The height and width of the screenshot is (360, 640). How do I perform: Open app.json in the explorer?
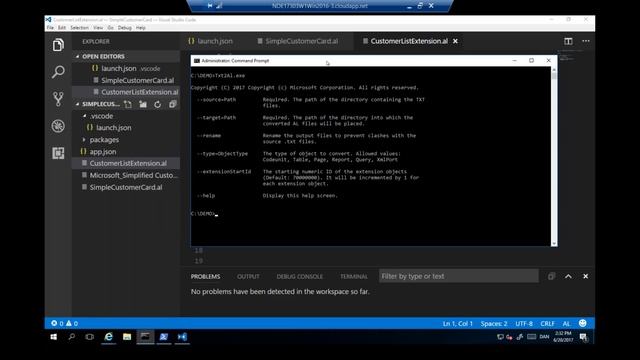126,152
